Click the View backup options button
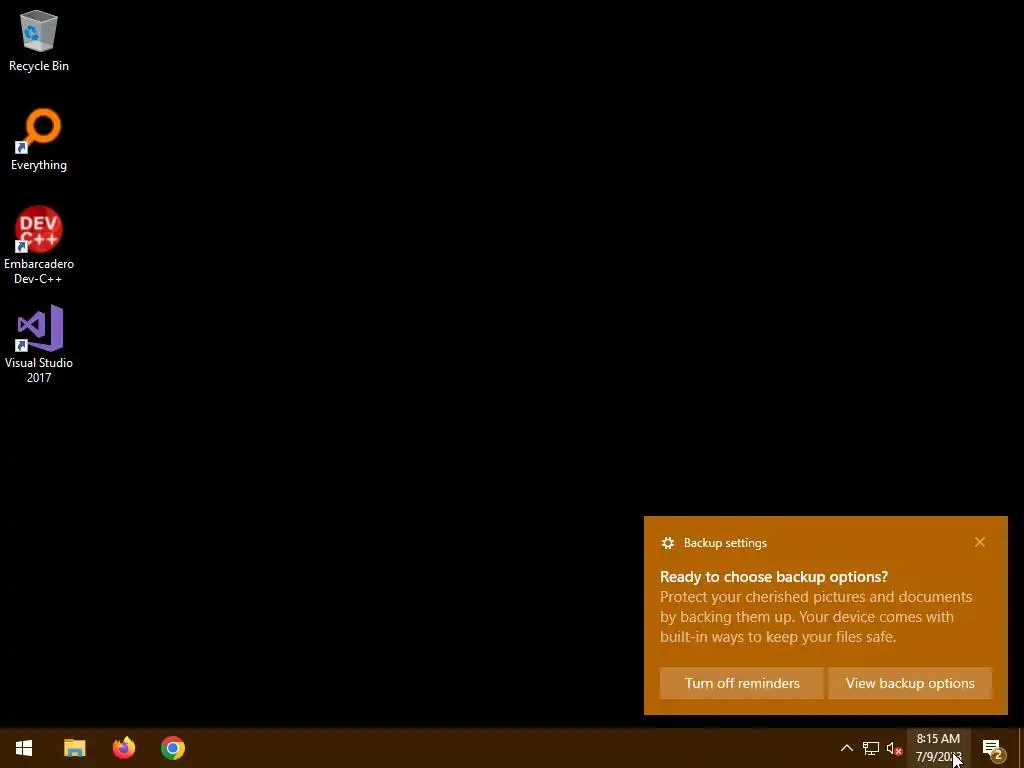This screenshot has height=768, width=1024. 910,683
